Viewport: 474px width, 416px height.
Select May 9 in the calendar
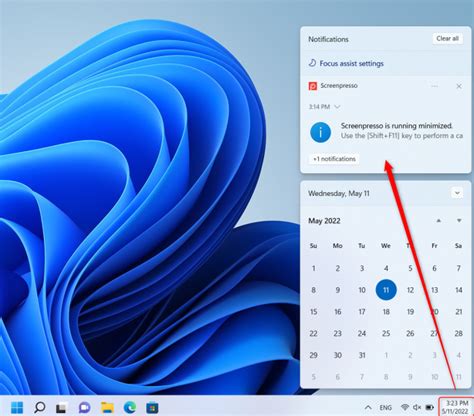[338, 290]
